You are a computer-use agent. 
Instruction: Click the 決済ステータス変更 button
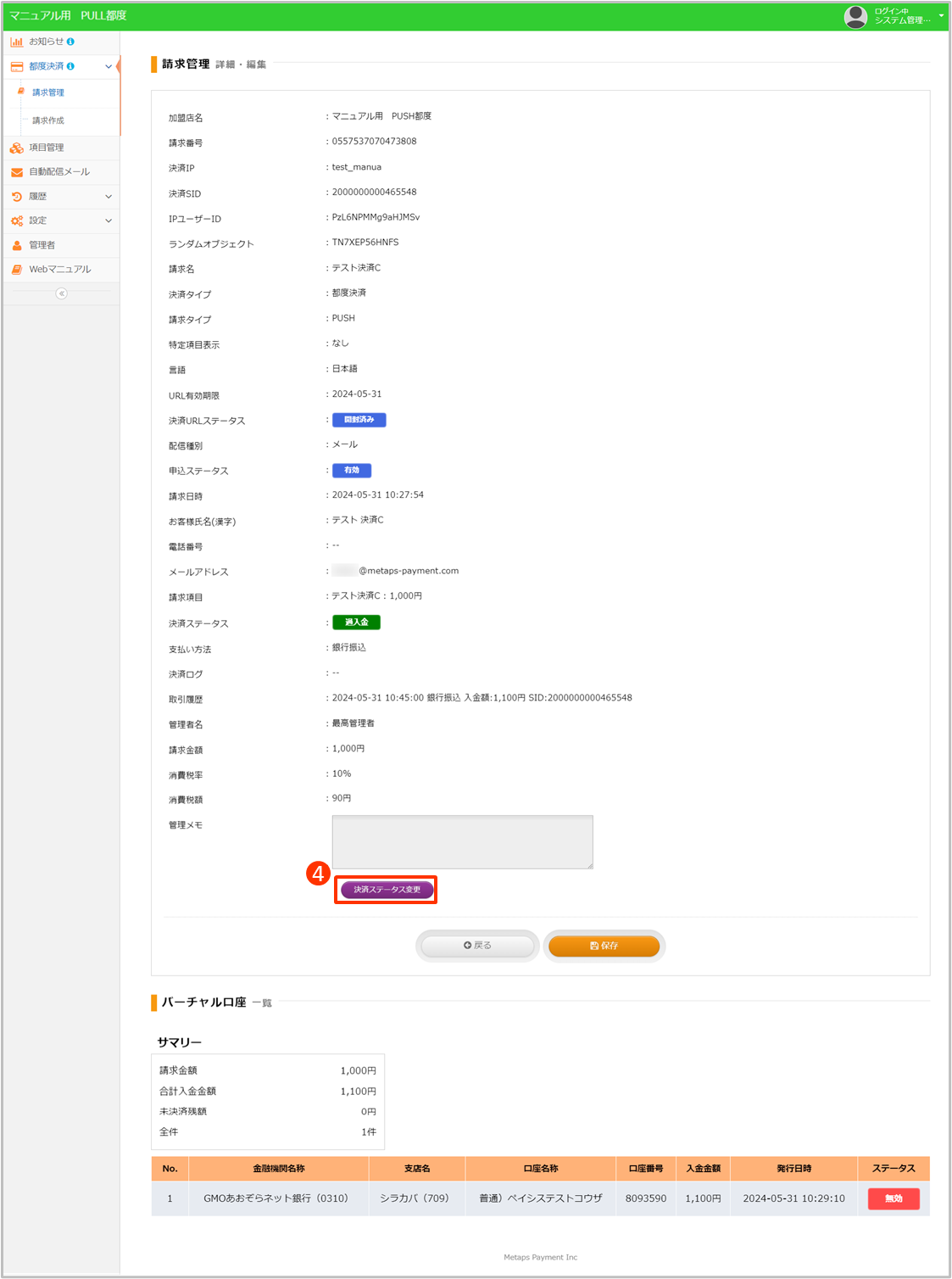[387, 890]
